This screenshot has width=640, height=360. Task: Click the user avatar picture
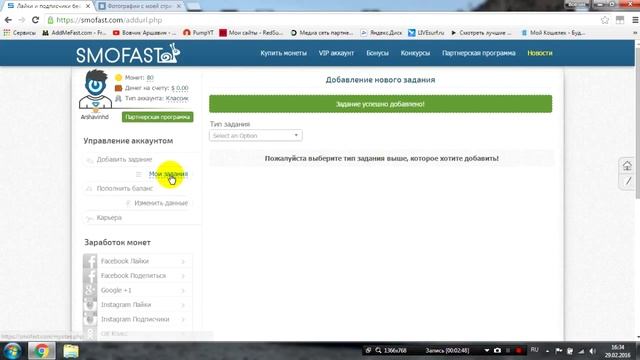click(95, 90)
